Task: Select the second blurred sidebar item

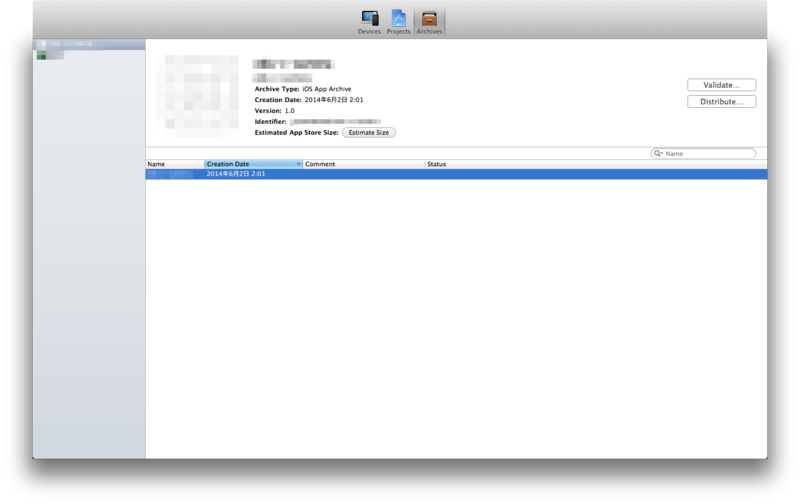Action: 51,56
